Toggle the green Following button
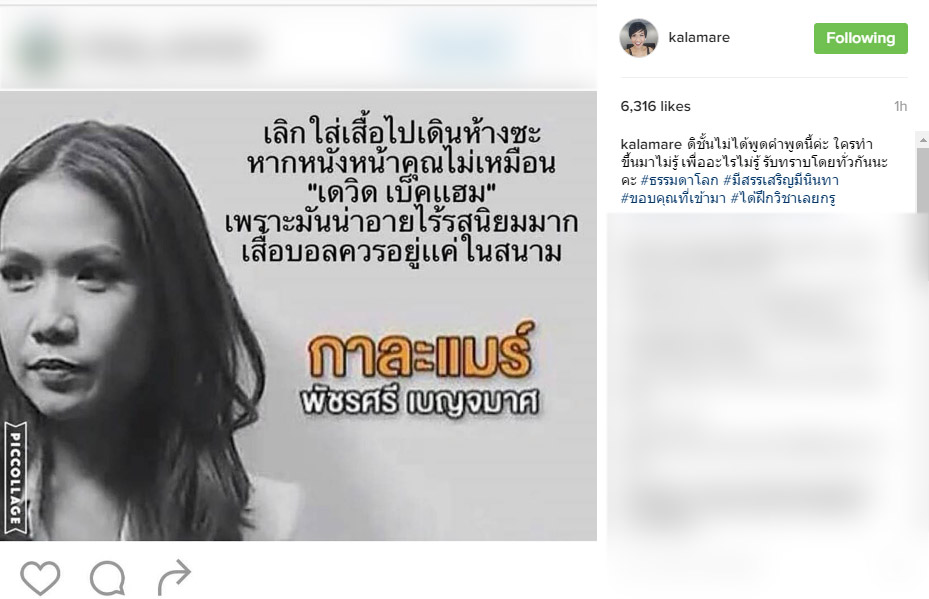Image resolution: width=929 pixels, height=599 pixels. 860,39
